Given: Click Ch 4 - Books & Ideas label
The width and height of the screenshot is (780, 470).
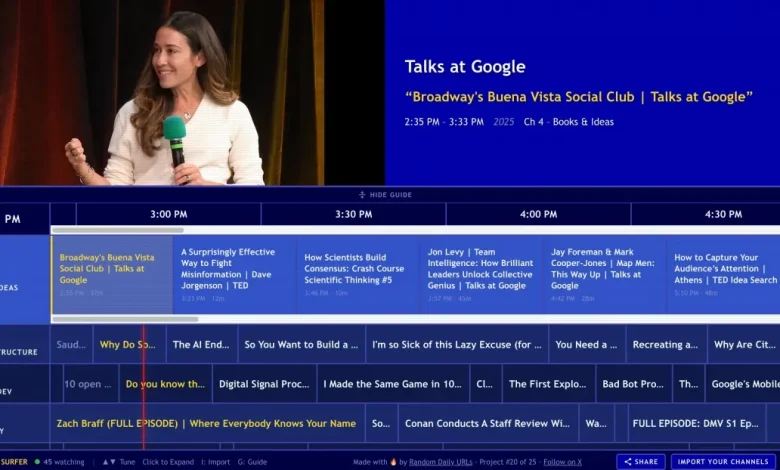Looking at the screenshot, I should [569, 122].
